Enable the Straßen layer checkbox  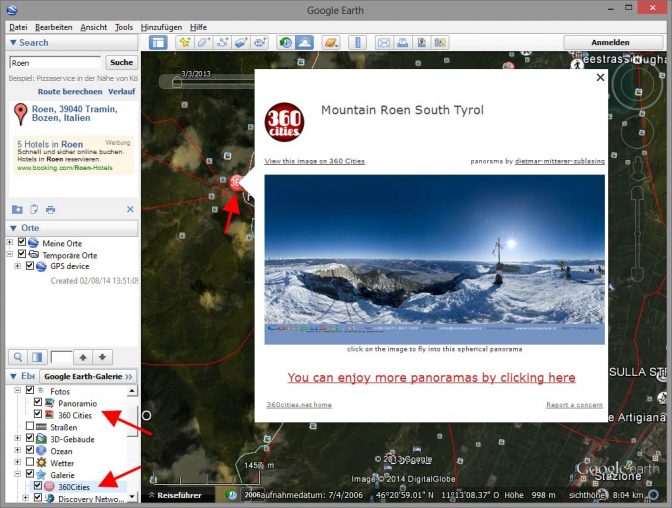tap(30, 426)
